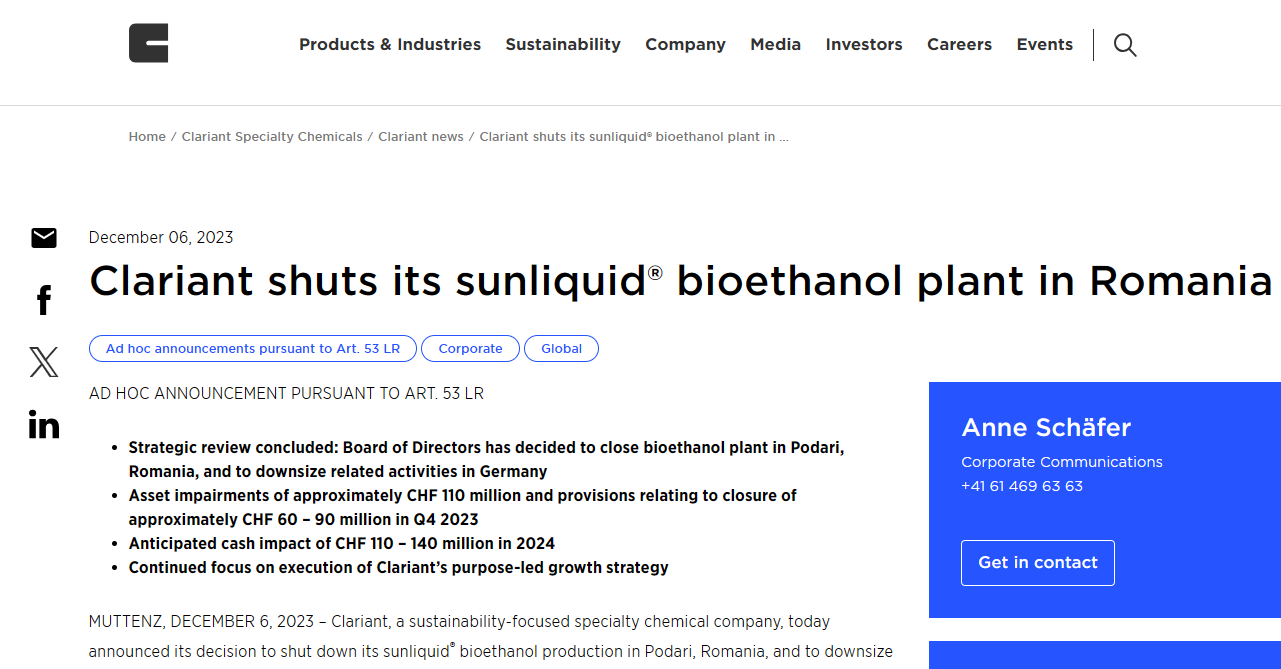Open the search magnifier icon
The height and width of the screenshot is (669, 1281).
pos(1125,45)
